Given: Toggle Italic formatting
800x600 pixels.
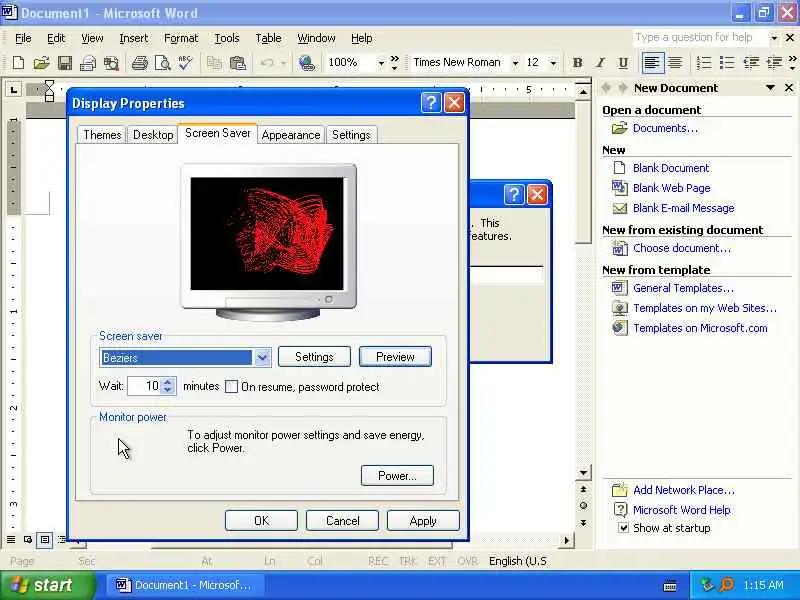Looking at the screenshot, I should pos(601,63).
